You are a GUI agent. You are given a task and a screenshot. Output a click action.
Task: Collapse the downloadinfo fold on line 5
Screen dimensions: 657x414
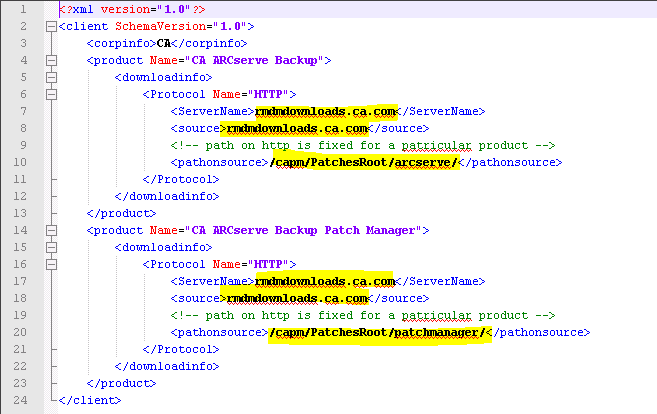pos(51,78)
